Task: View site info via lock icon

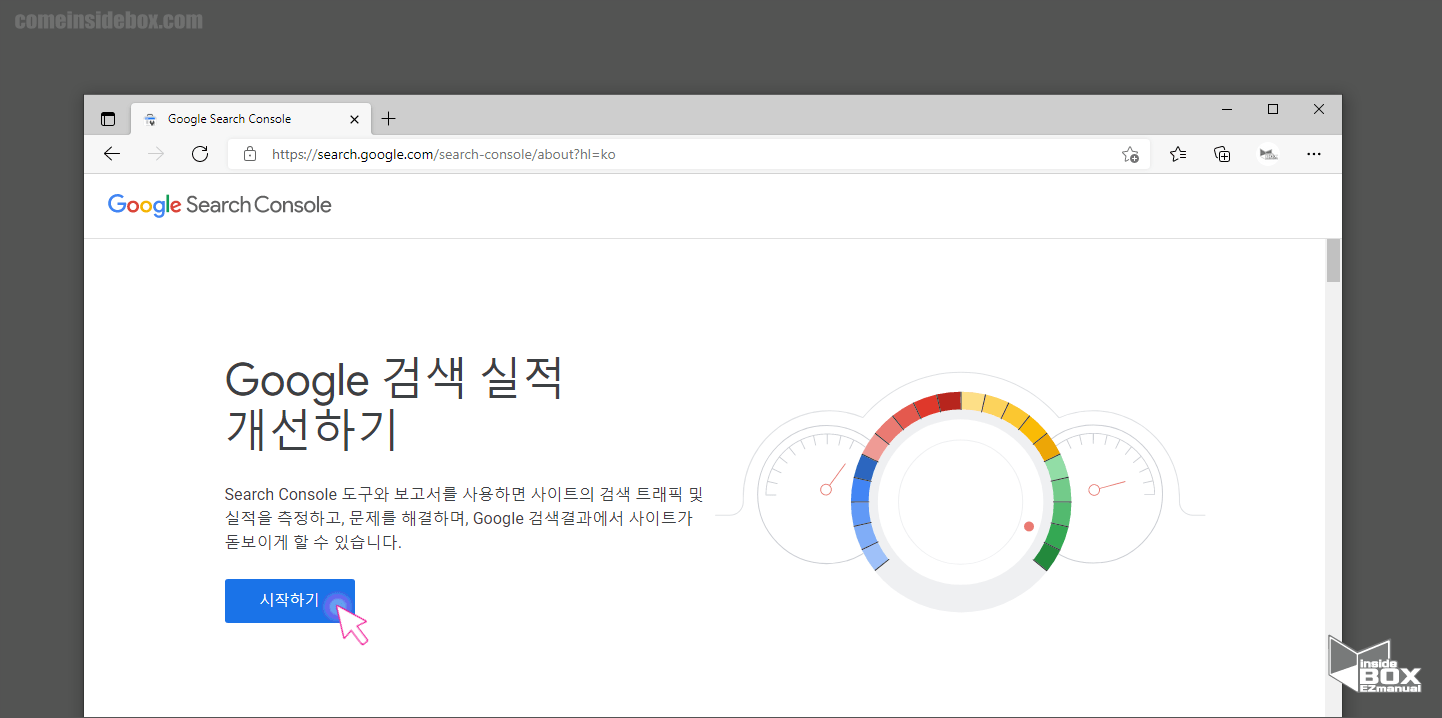Action: (x=250, y=154)
